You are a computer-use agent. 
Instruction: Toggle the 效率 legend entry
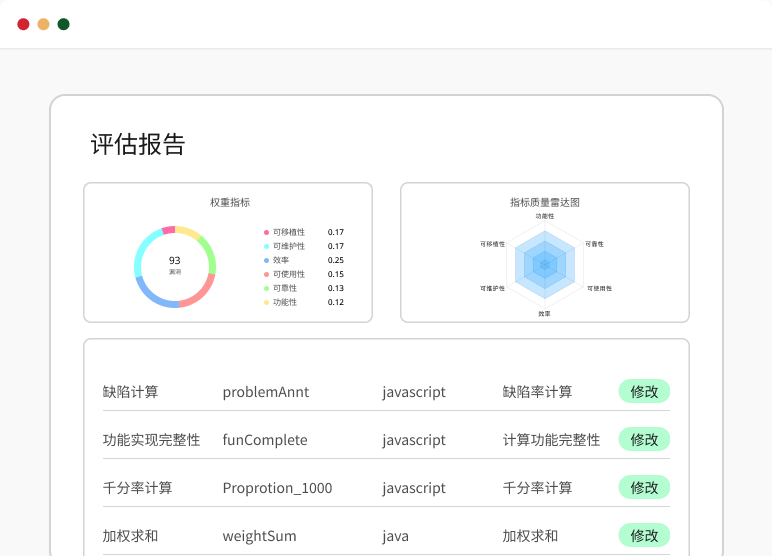[x=280, y=260]
